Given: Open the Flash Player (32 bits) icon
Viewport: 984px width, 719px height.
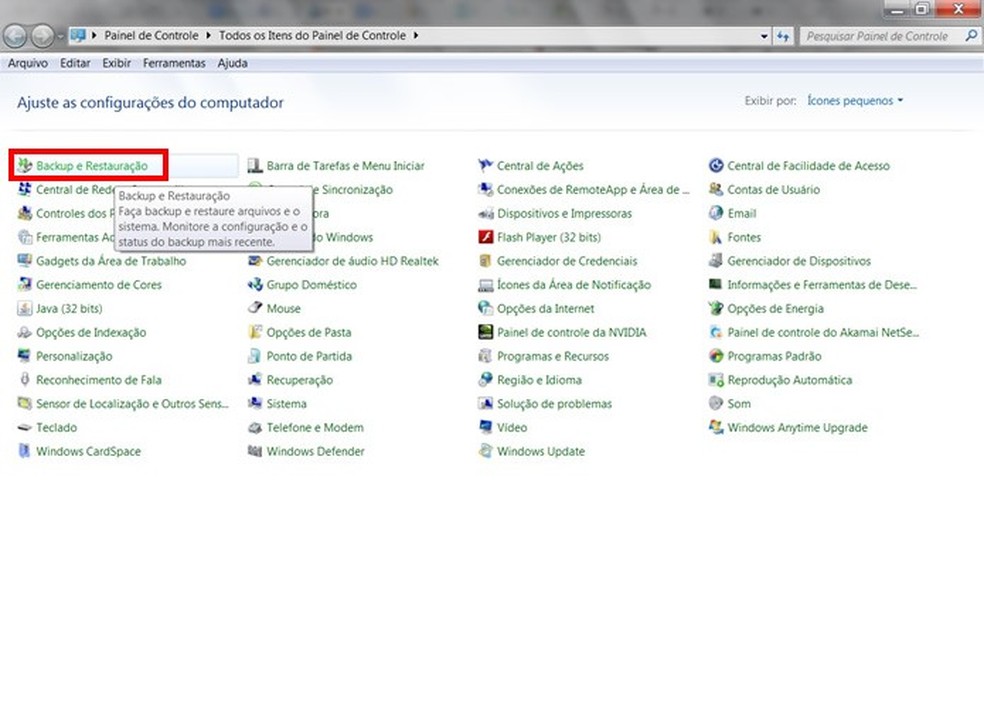Looking at the screenshot, I should pyautogui.click(x=486, y=238).
